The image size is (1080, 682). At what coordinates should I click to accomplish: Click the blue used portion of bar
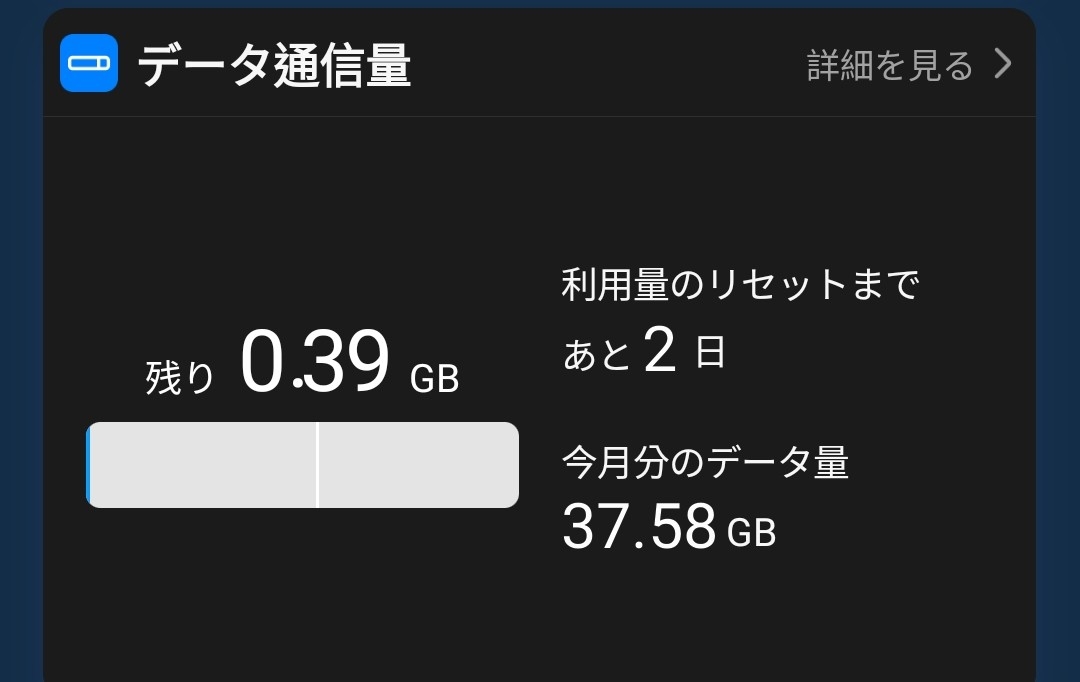[x=88, y=465]
